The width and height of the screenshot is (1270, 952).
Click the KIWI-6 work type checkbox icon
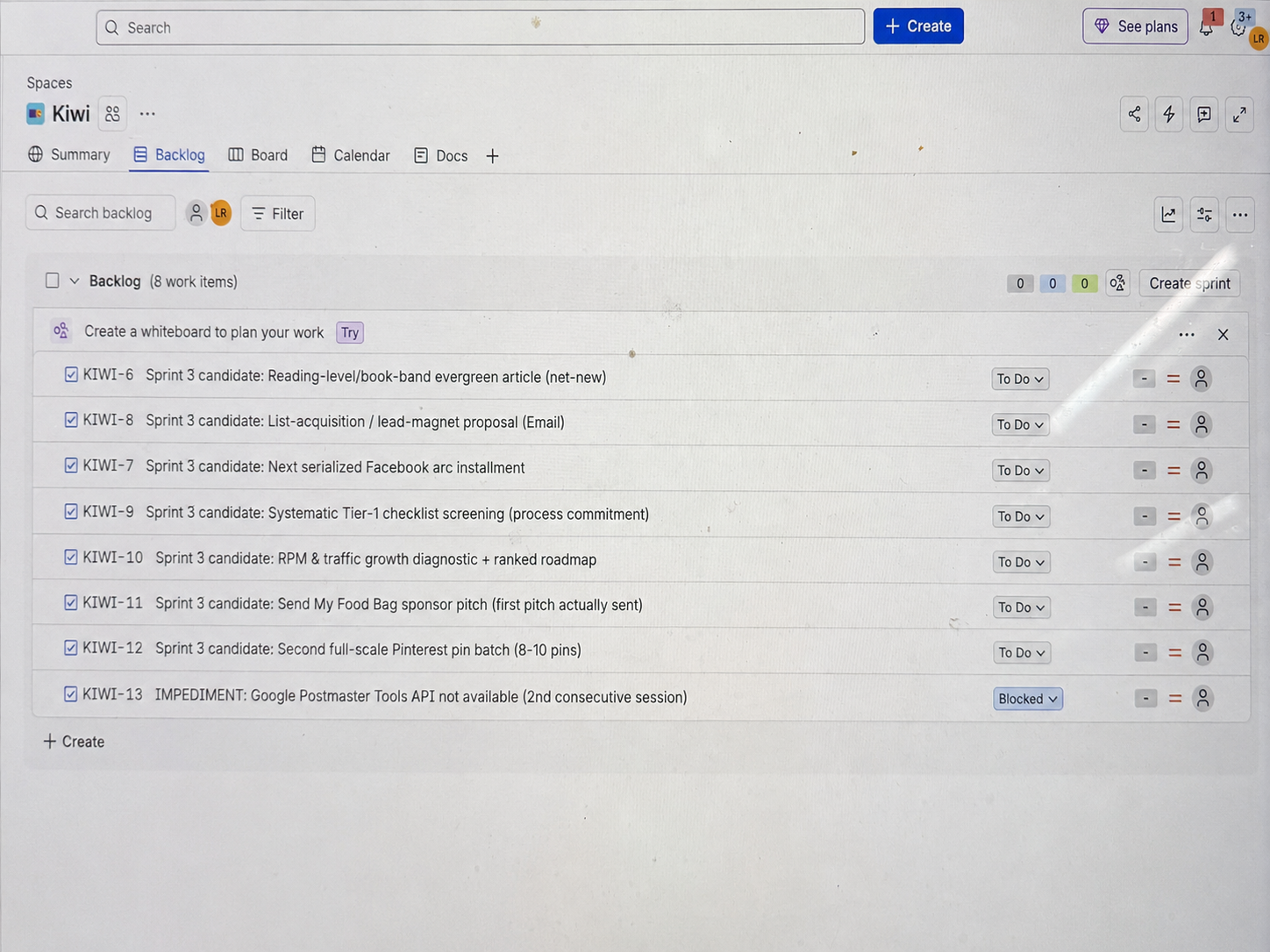click(x=71, y=374)
